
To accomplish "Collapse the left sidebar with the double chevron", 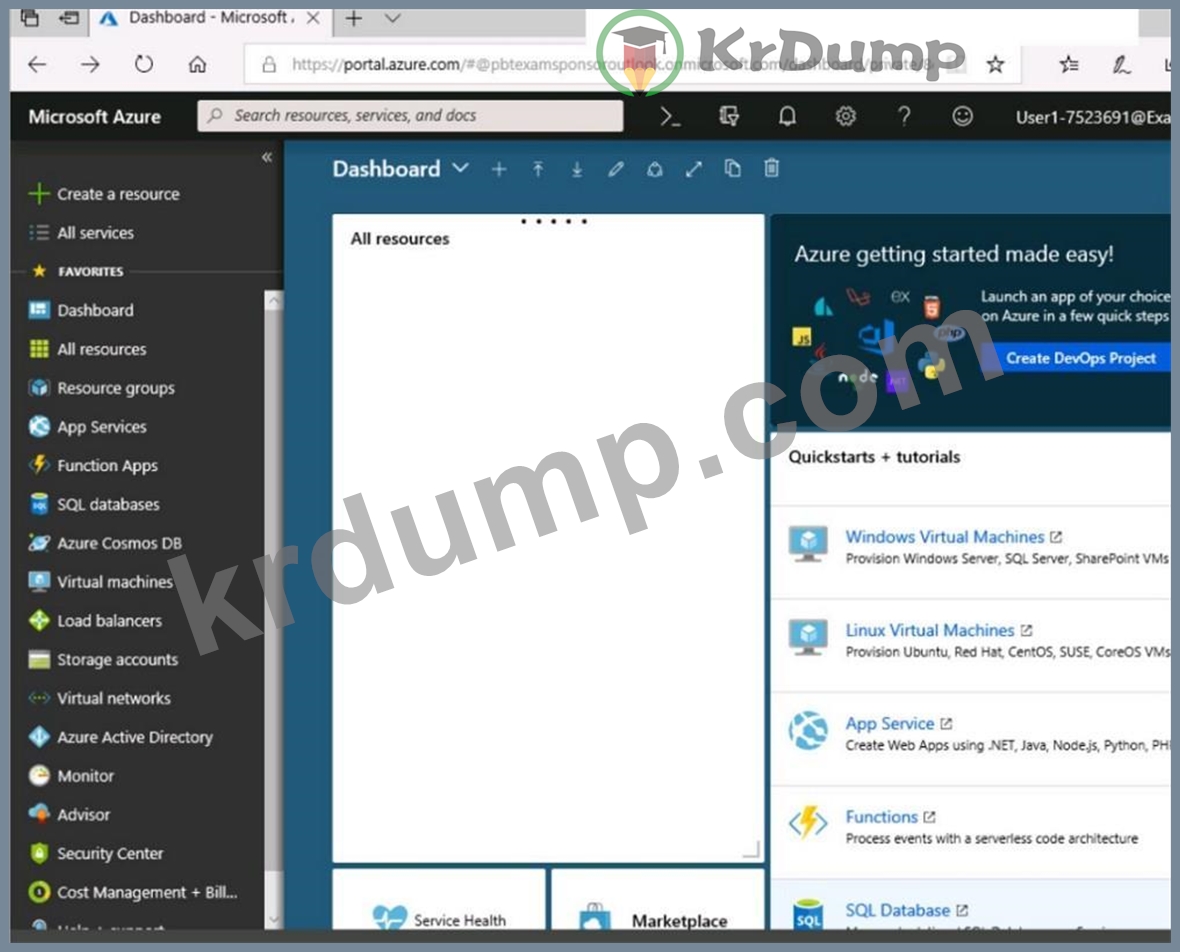I will point(266,157).
